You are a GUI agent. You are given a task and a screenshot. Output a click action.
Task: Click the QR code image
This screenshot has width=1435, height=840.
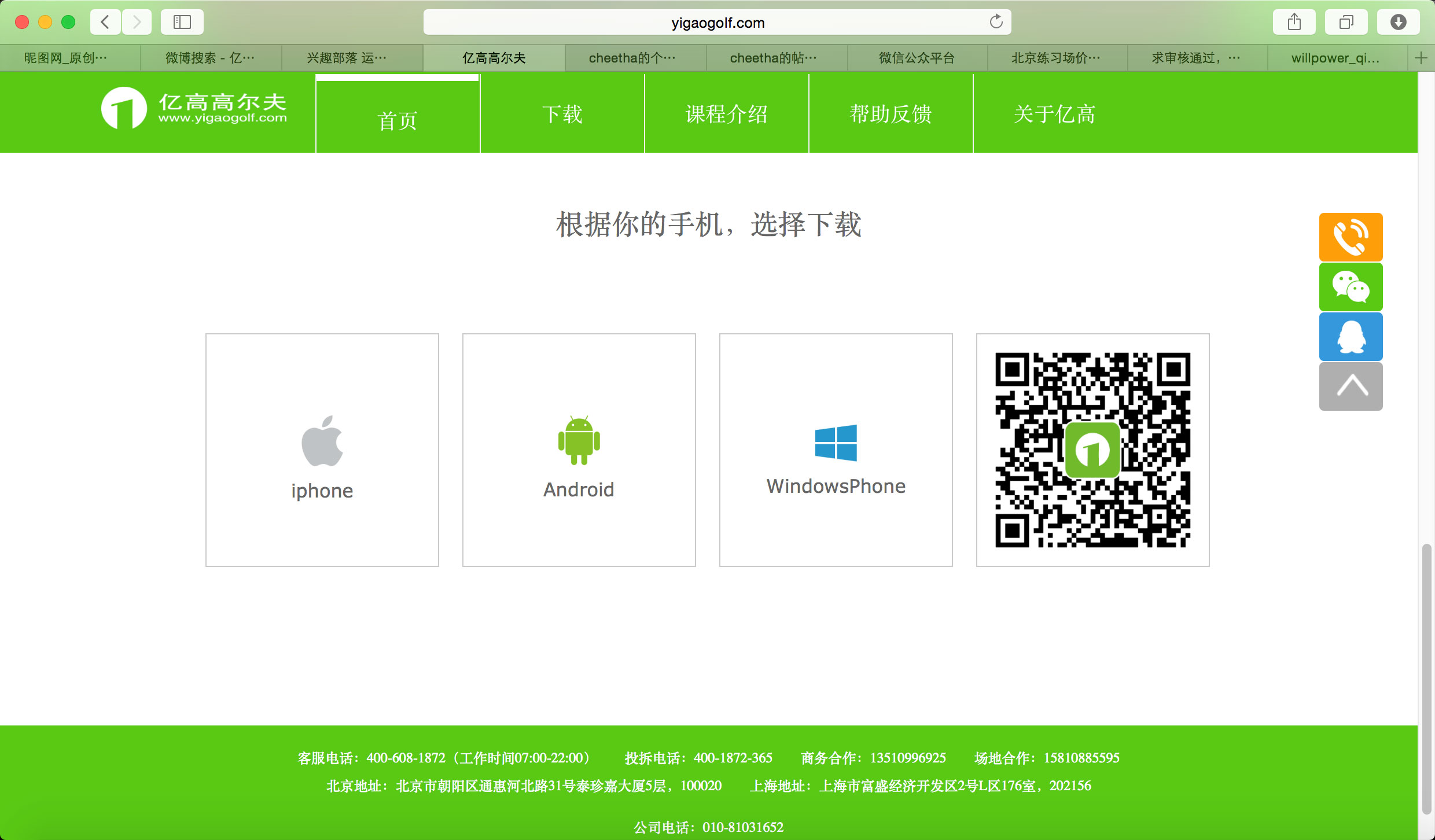1092,450
